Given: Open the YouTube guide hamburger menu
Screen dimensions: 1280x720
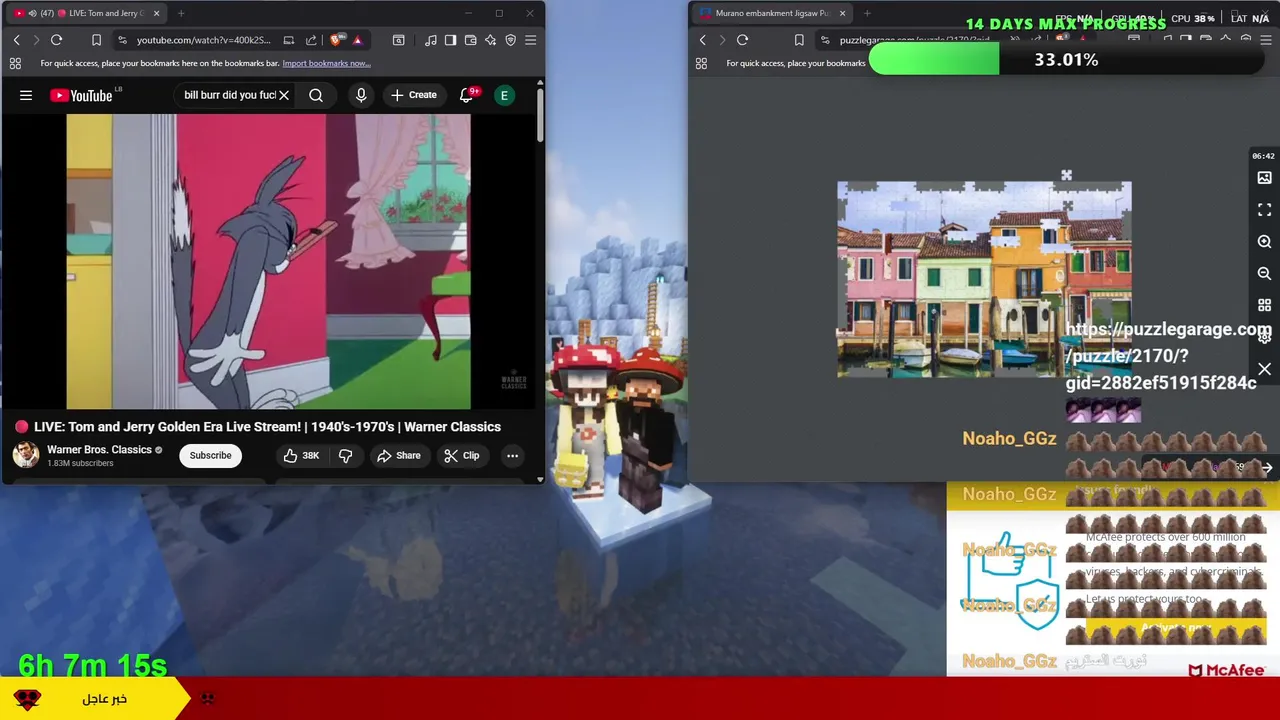Looking at the screenshot, I should pyautogui.click(x=26, y=95).
